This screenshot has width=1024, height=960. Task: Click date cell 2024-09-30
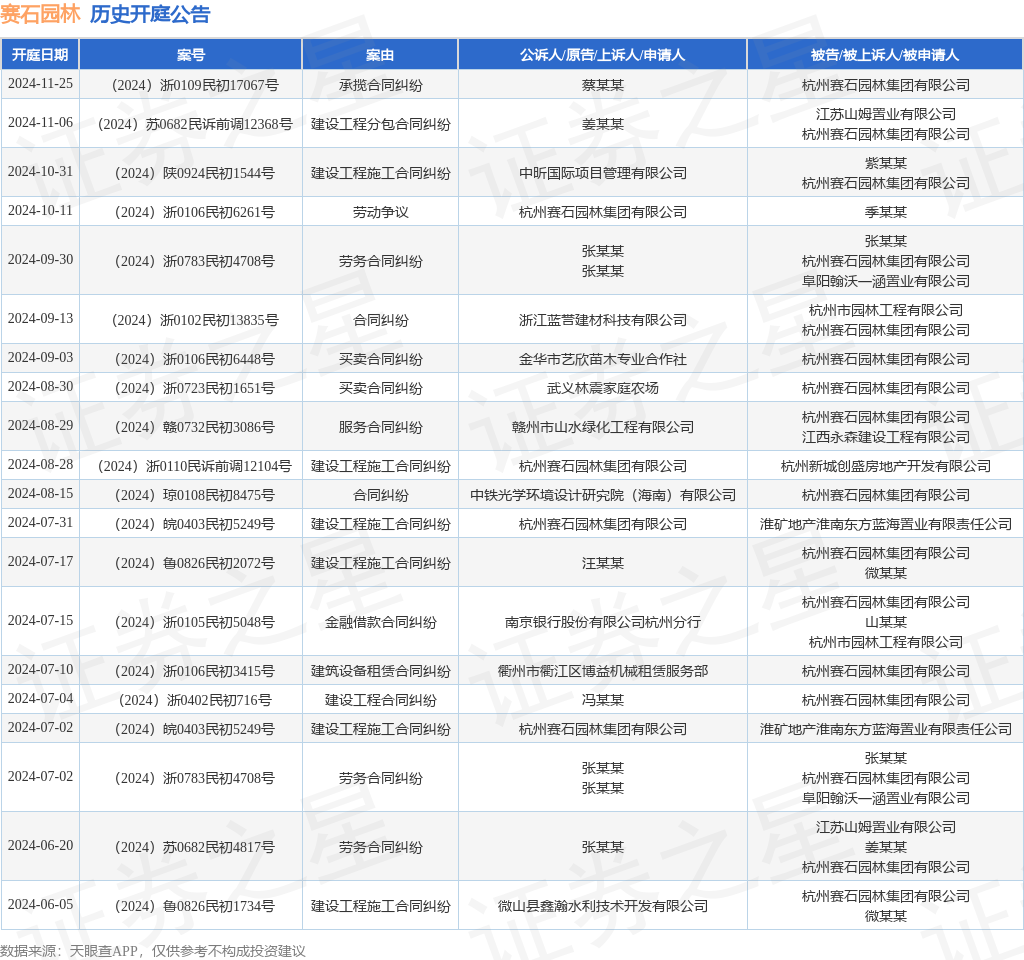(x=40, y=259)
